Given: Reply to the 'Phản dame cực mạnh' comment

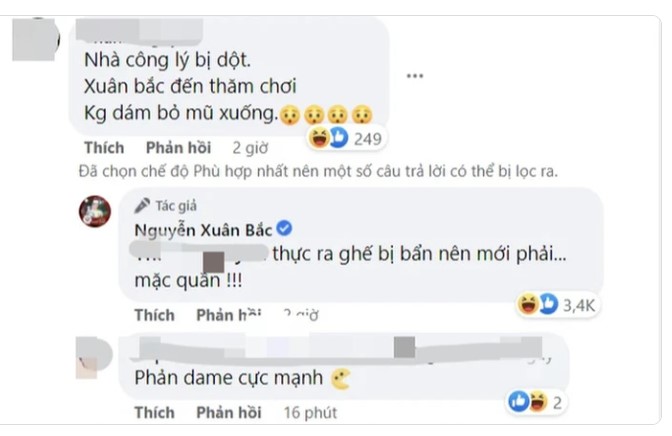Looking at the screenshot, I should pos(228,412).
